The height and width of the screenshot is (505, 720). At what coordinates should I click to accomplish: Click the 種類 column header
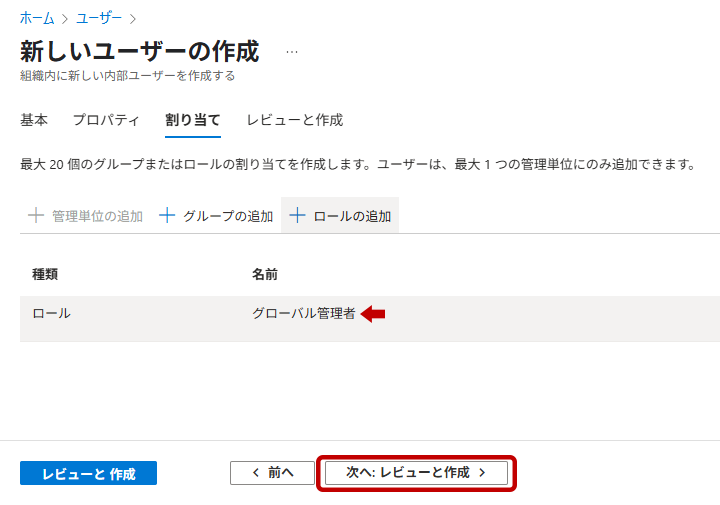pyautogui.click(x=46, y=274)
